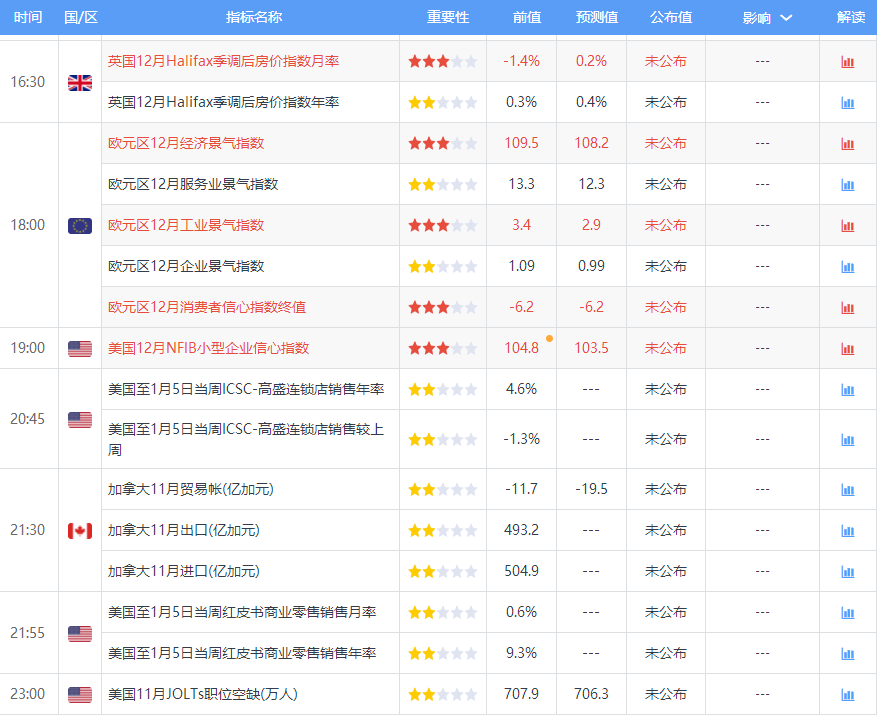Click the chart icon for 加拿大11月贸易帐
The image size is (877, 715).
[x=847, y=489]
